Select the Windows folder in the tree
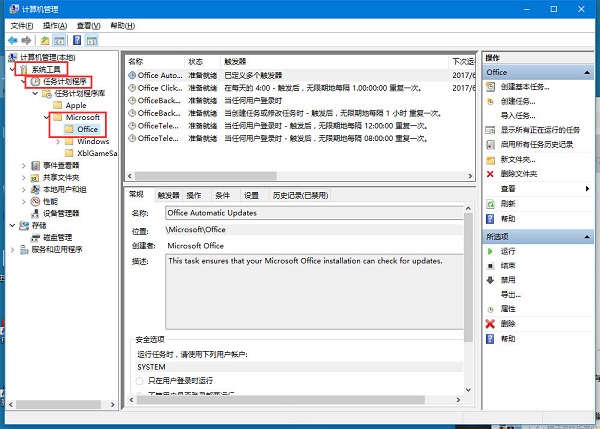The image size is (600, 429). (93, 141)
